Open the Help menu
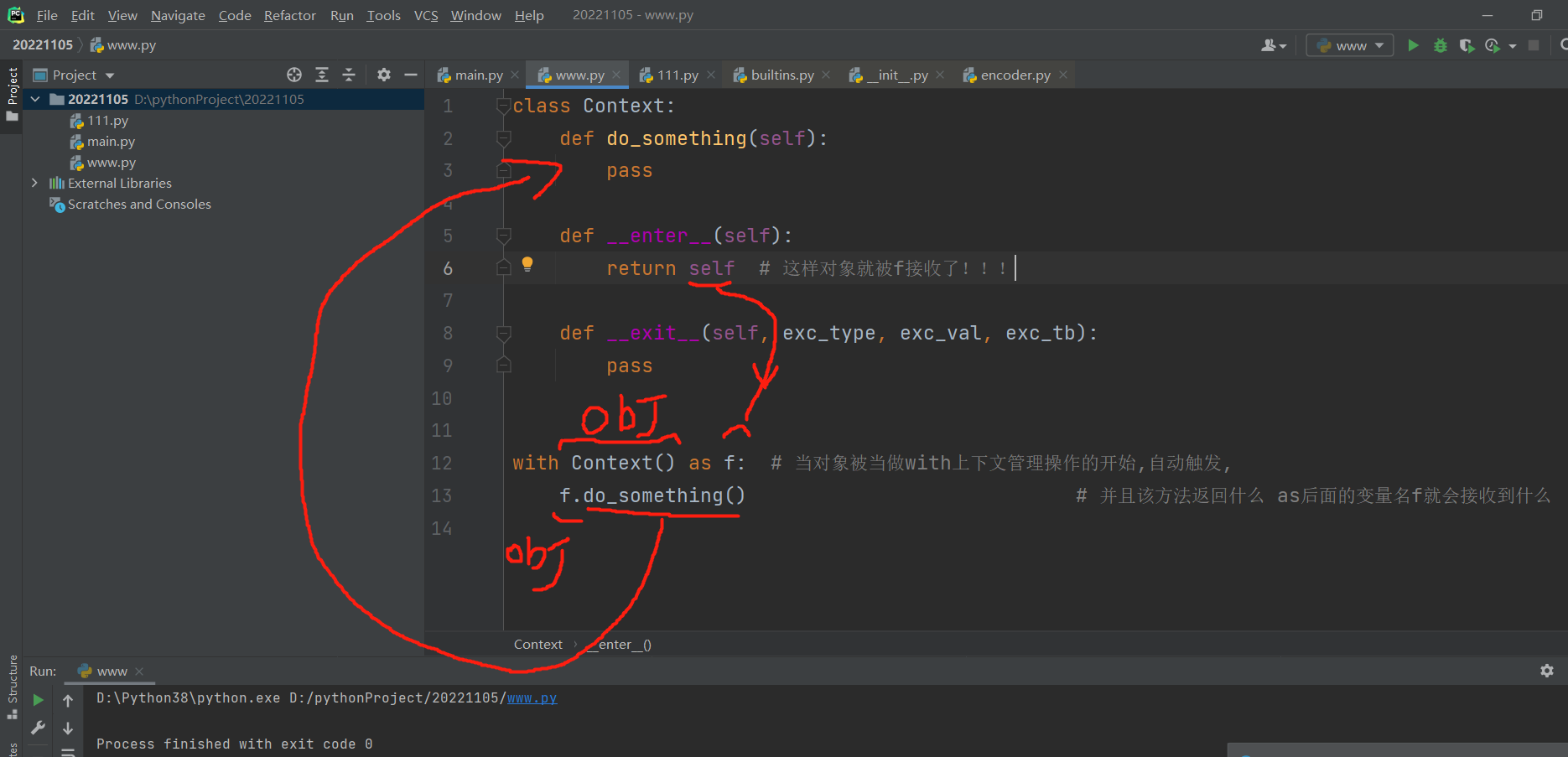Viewport: 1568px width, 757px height. 529,15
